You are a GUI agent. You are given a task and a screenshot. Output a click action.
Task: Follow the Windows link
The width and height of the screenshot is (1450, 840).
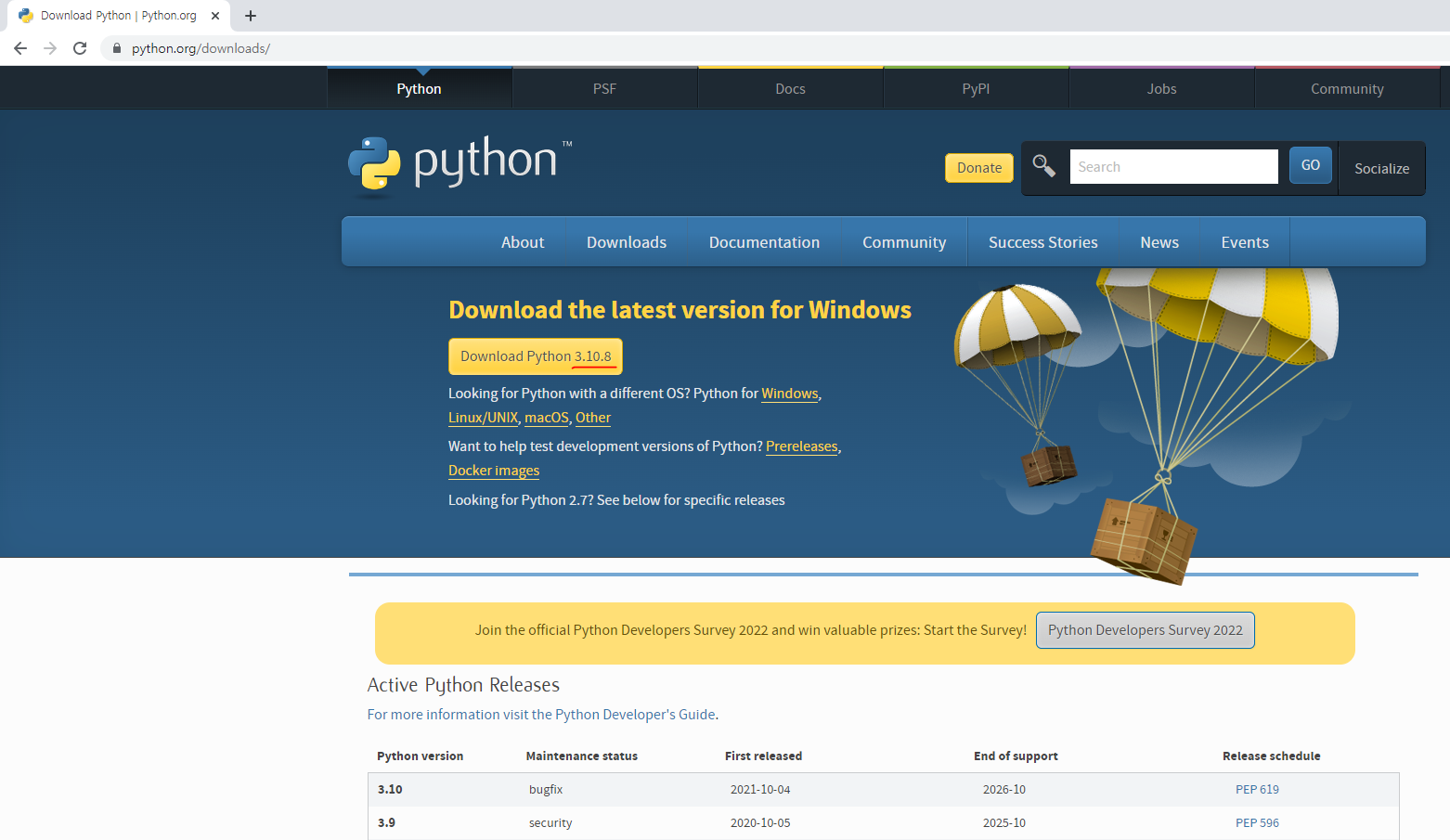pyautogui.click(x=790, y=394)
